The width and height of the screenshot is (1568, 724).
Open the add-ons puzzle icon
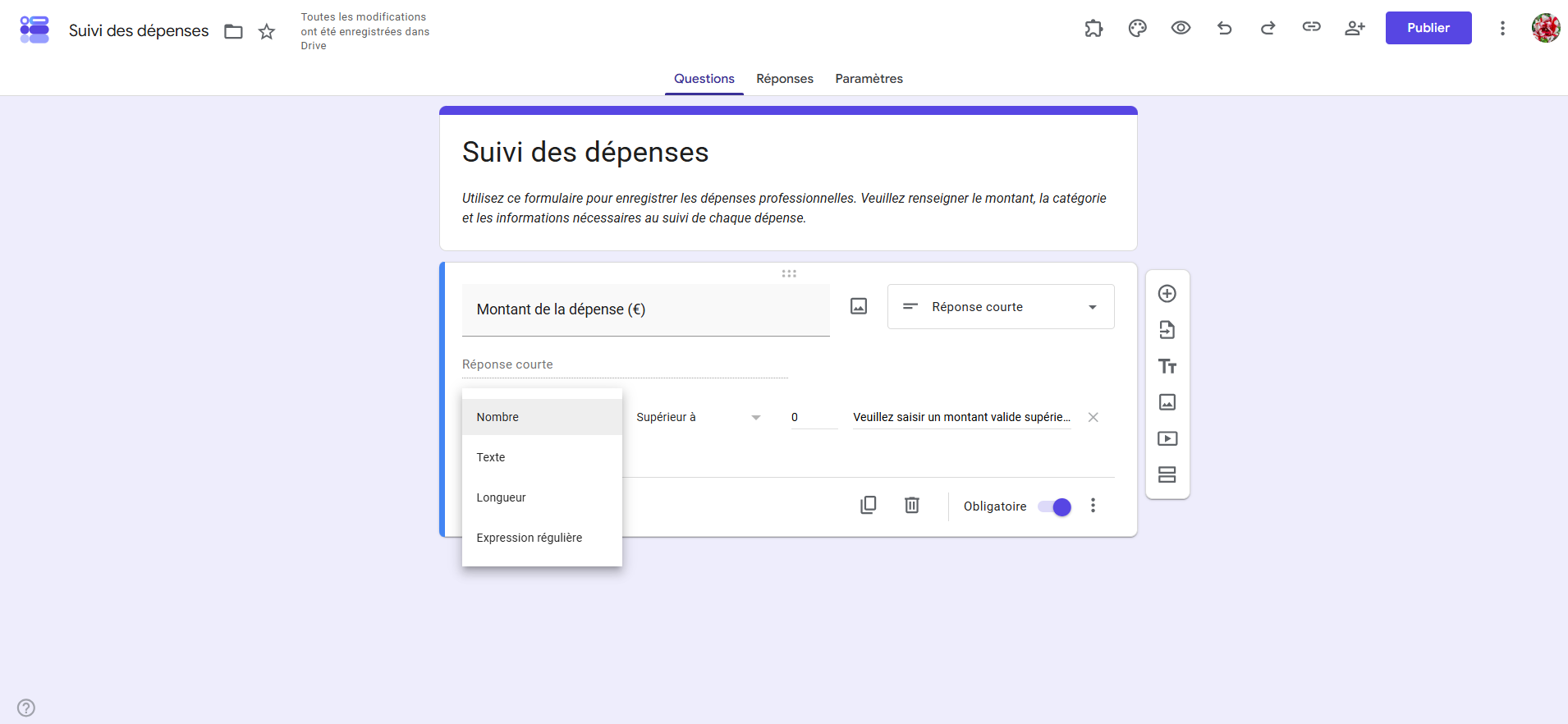1093,28
